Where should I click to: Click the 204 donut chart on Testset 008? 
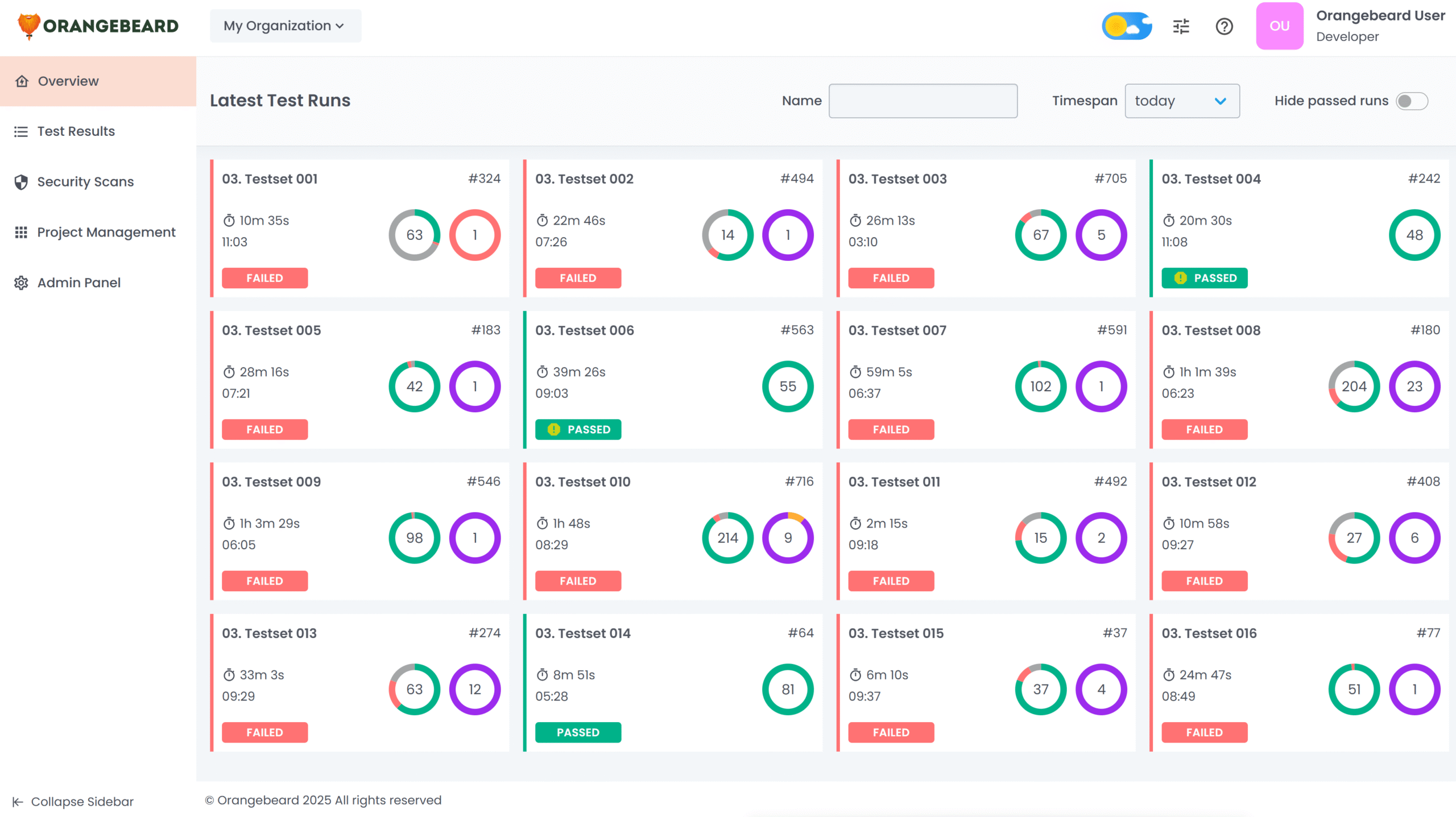pos(1353,387)
